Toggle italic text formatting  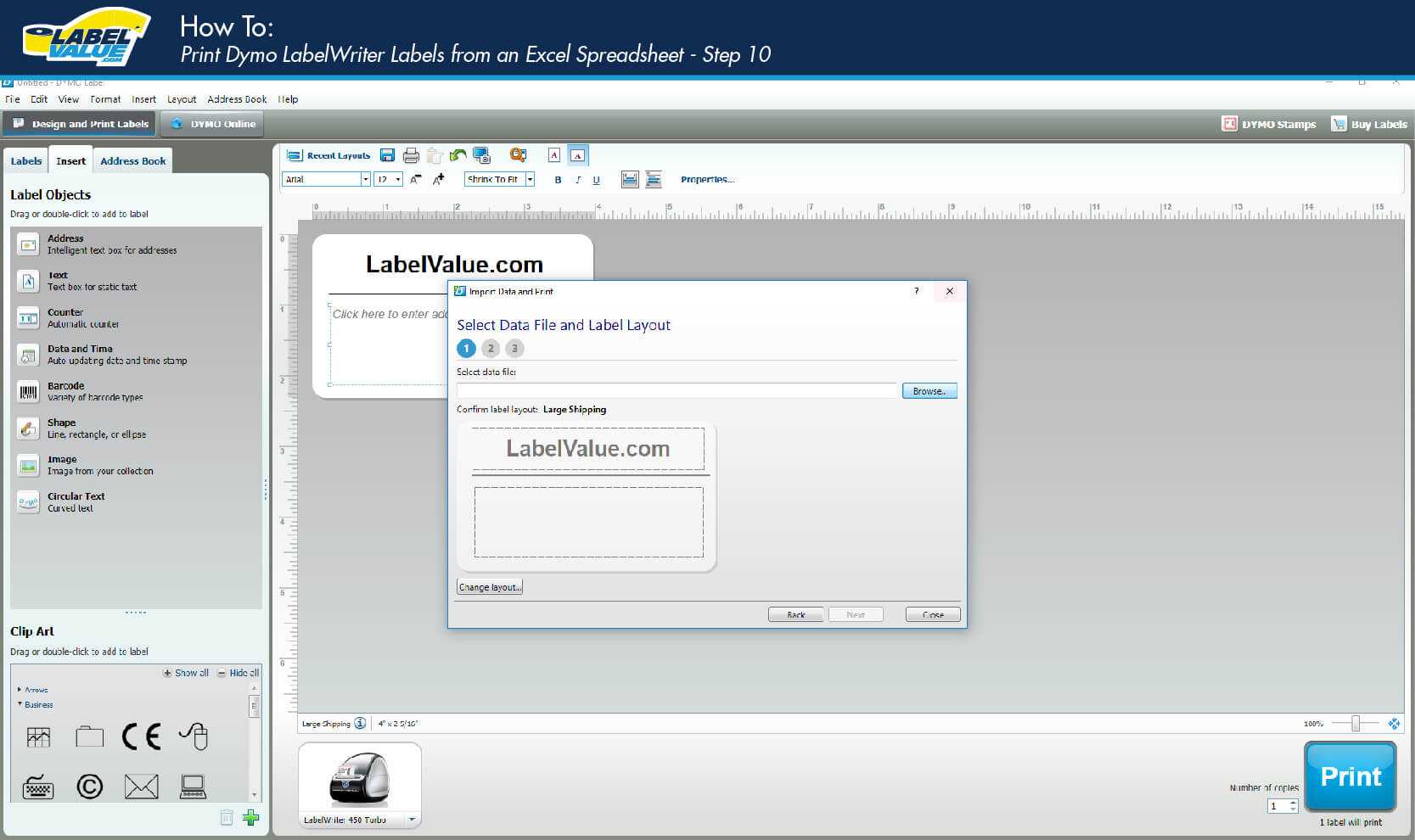pyautogui.click(x=577, y=180)
